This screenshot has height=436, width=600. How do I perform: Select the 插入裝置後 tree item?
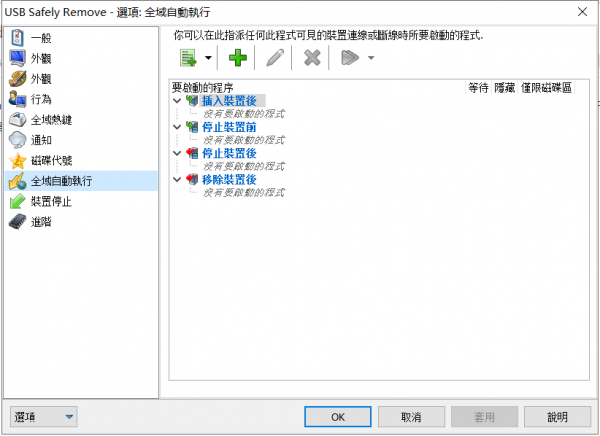click(x=229, y=101)
